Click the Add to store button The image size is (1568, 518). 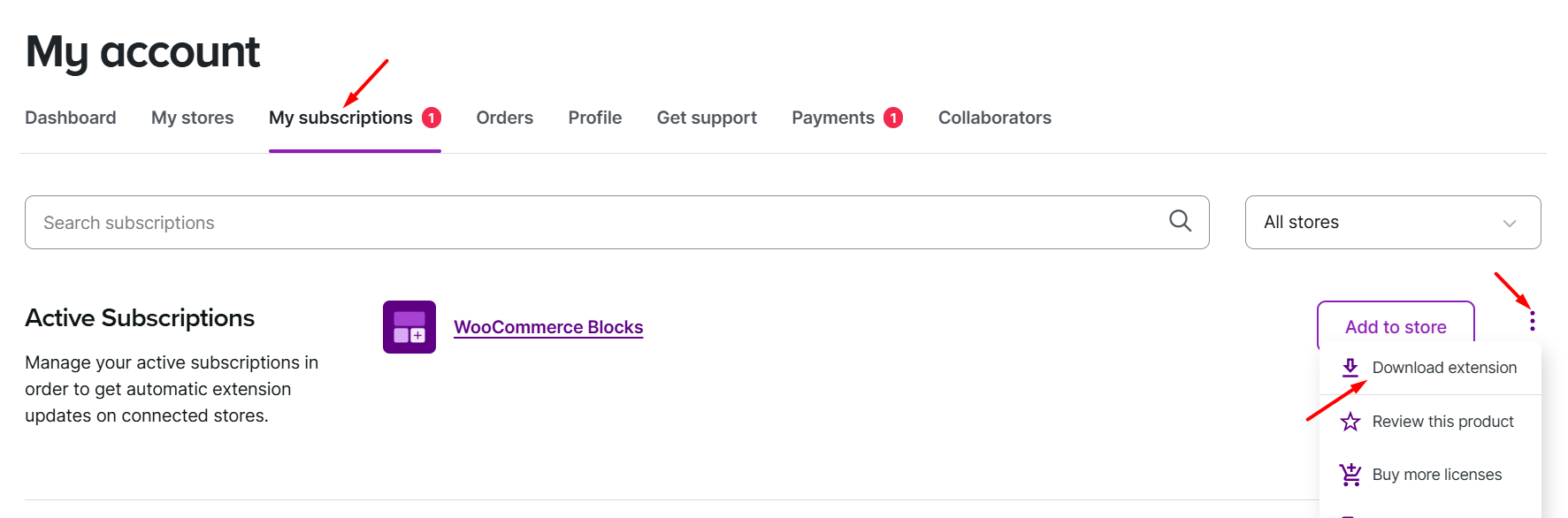pos(1396,326)
